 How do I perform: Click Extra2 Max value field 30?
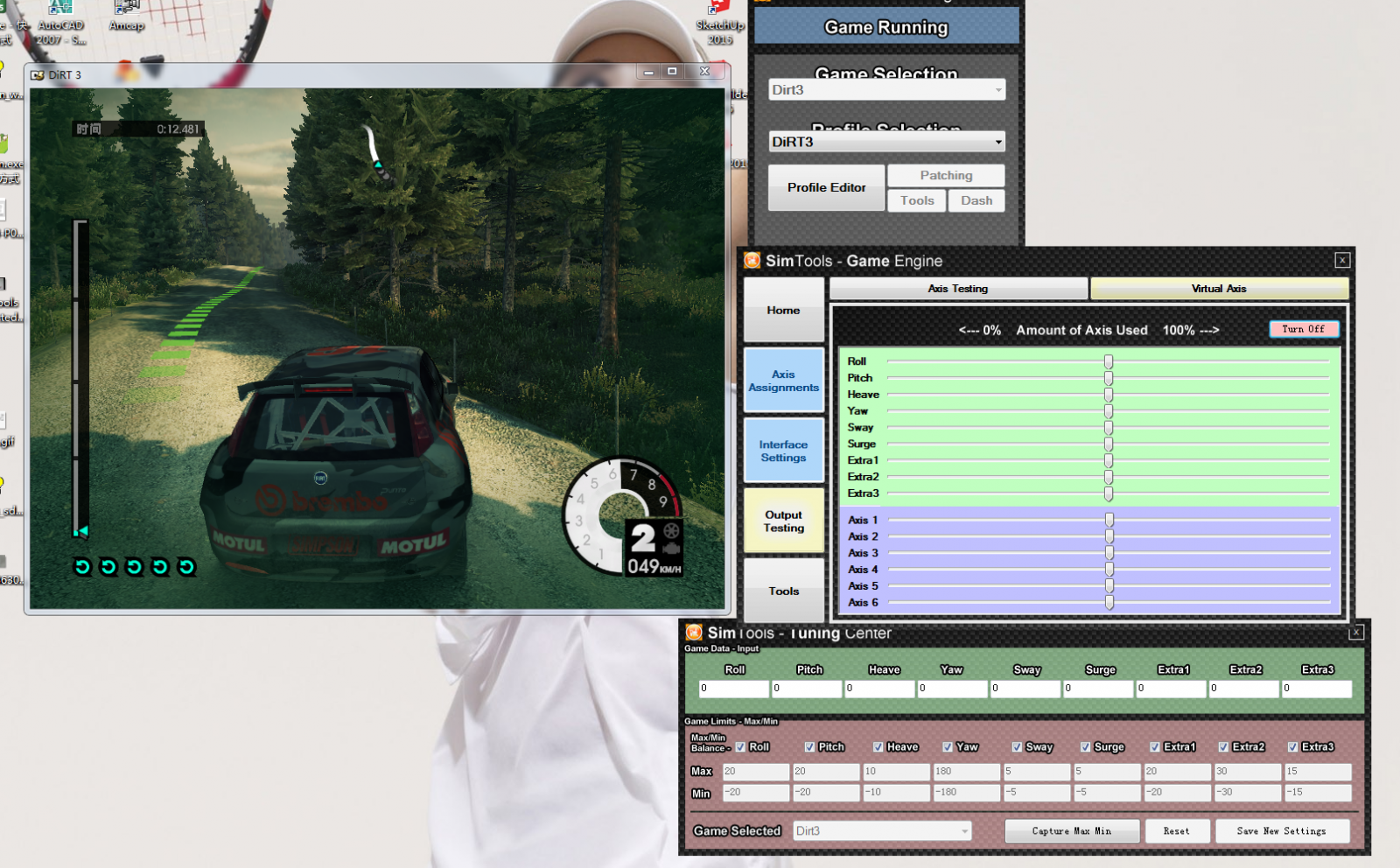1247,772
